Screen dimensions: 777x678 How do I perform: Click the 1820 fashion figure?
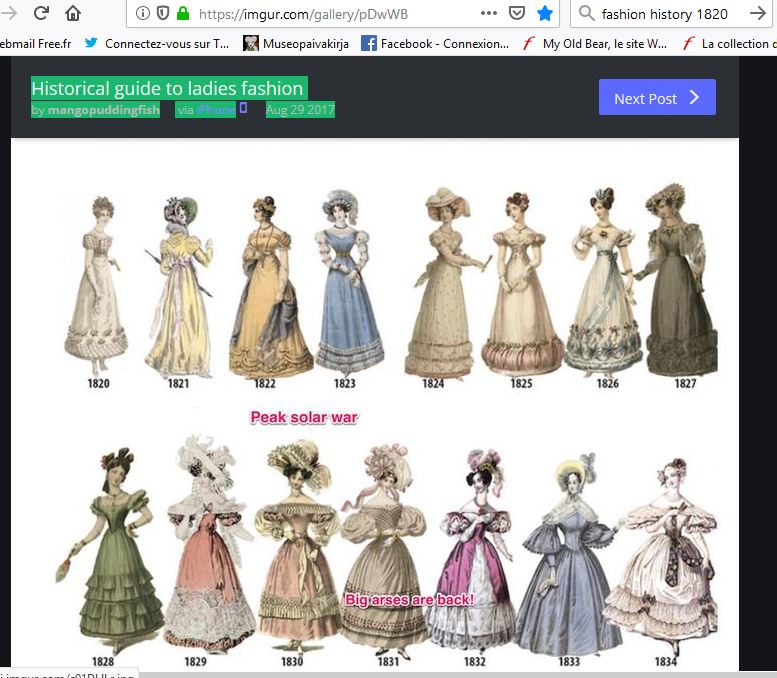[x=97, y=285]
